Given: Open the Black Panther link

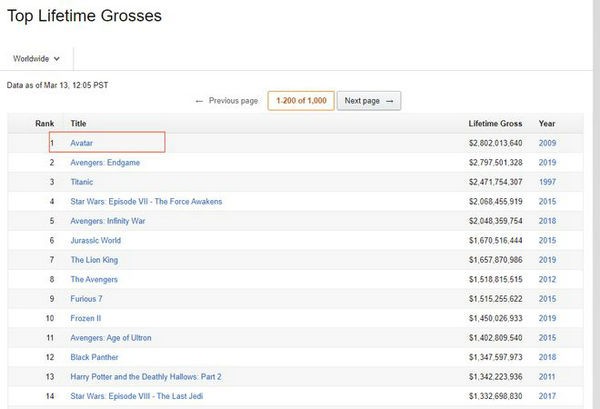Looking at the screenshot, I should (95, 357).
